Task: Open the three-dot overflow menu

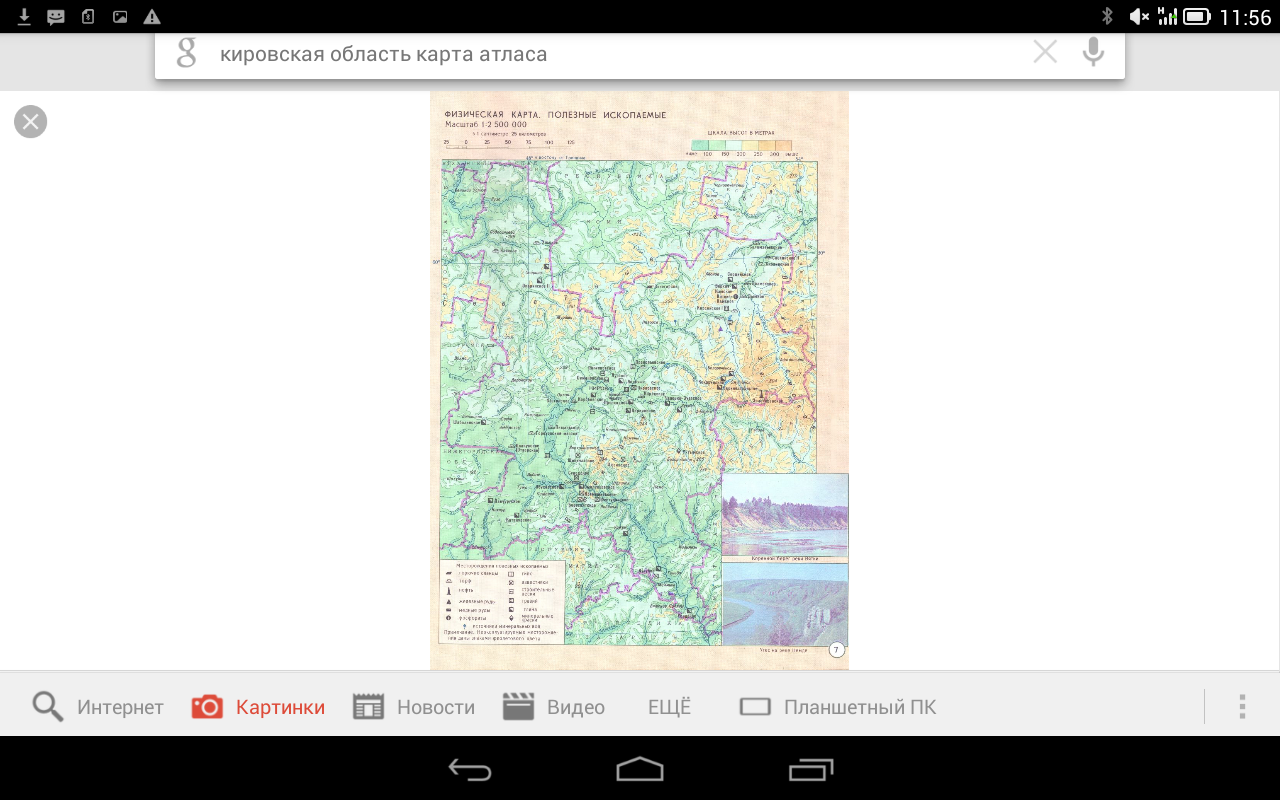Action: pyautogui.click(x=1242, y=707)
